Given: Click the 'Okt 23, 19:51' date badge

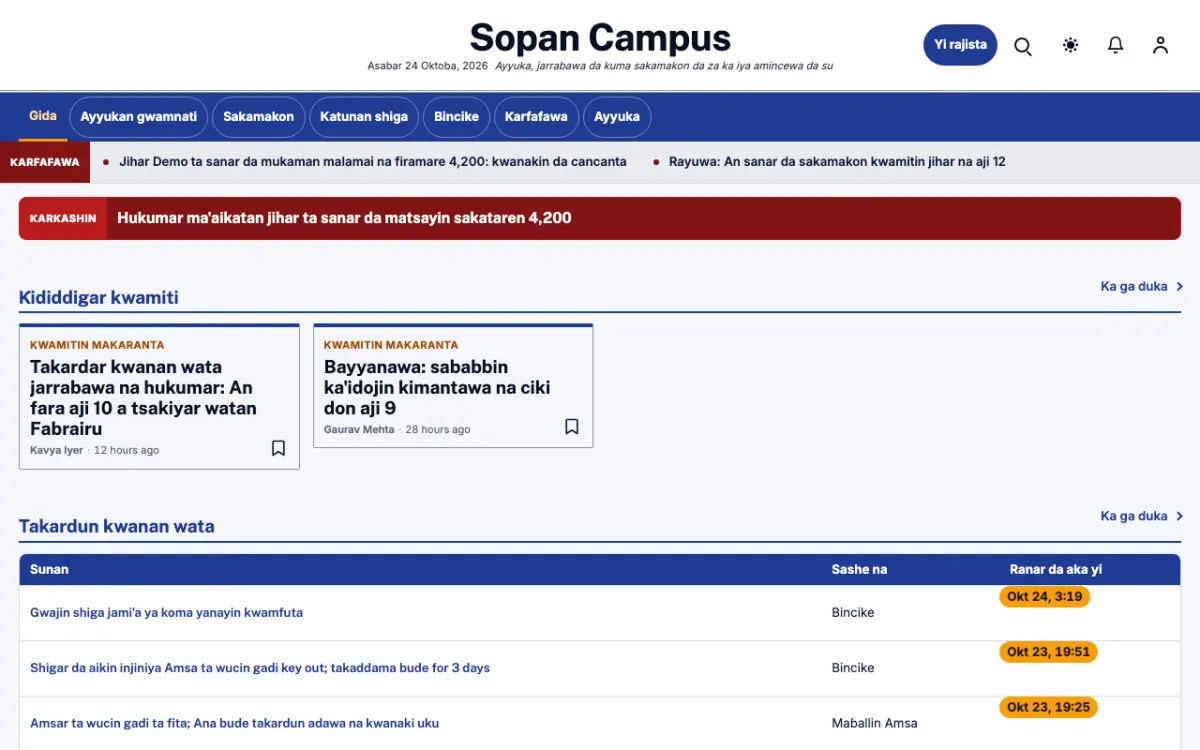Looking at the screenshot, I should click(x=1048, y=652).
